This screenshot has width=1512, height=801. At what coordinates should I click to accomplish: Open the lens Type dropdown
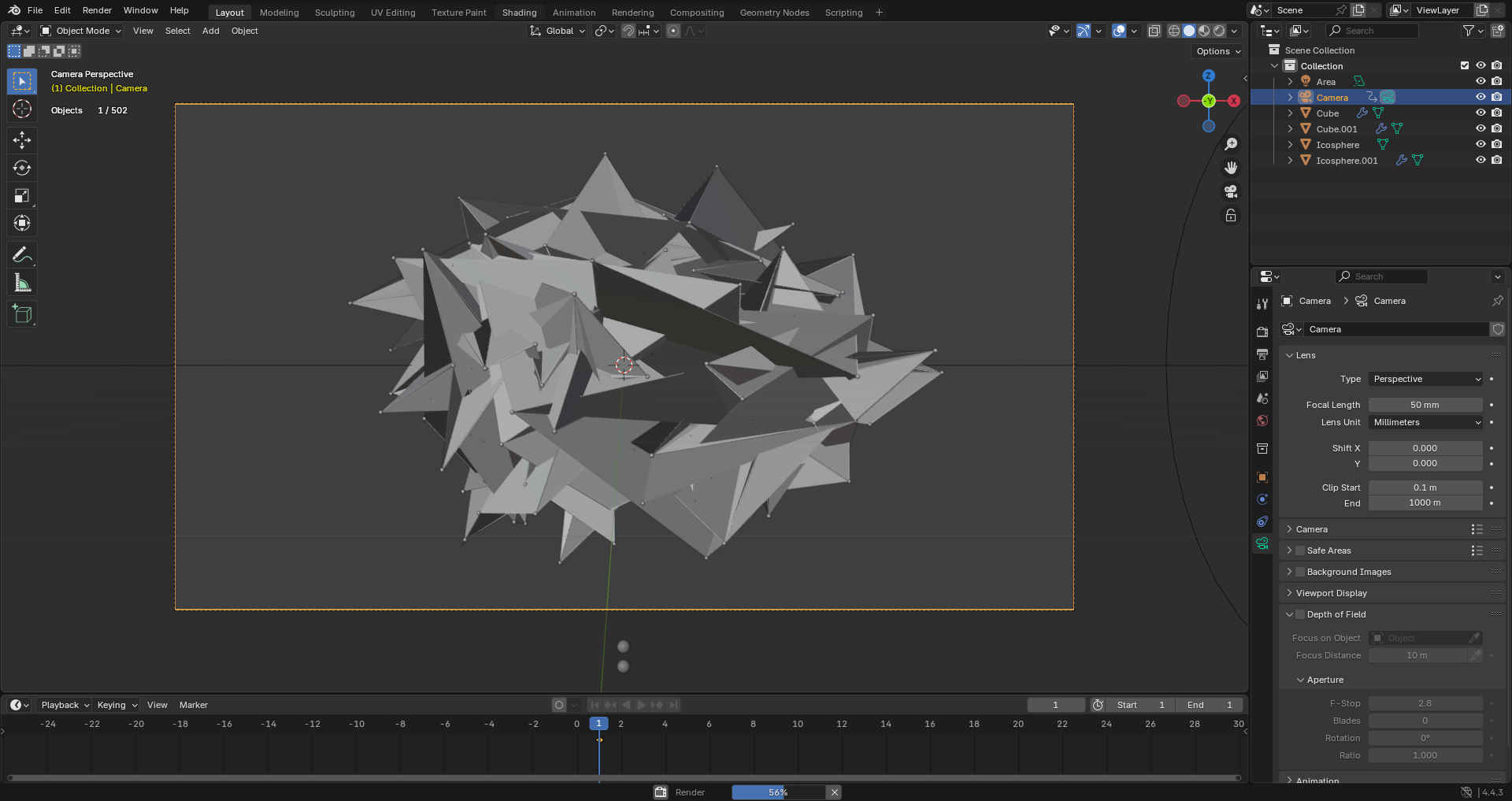point(1425,379)
